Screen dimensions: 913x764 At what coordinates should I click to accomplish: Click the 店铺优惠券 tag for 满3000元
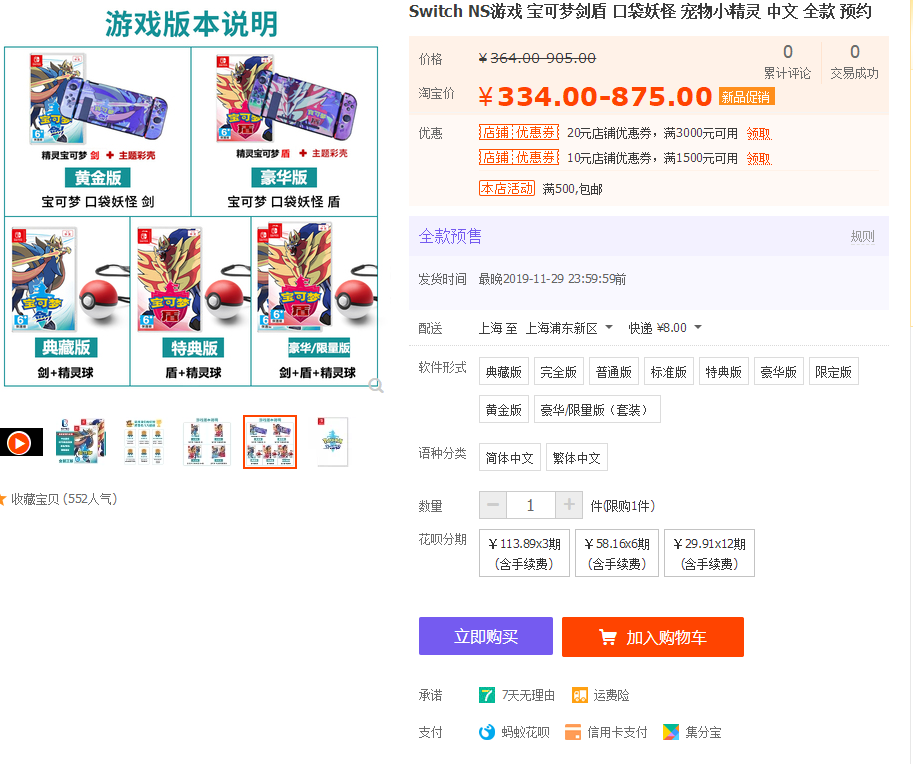519,133
